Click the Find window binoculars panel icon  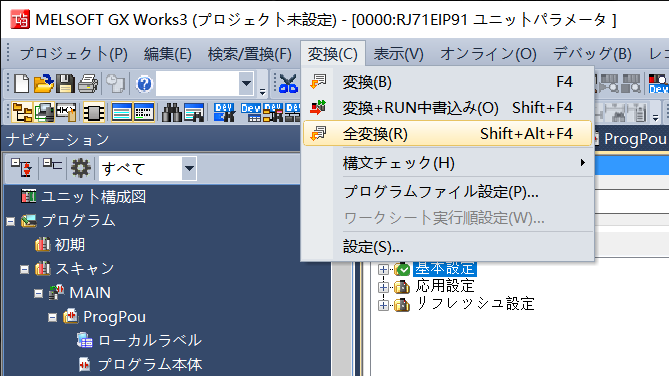click(194, 113)
